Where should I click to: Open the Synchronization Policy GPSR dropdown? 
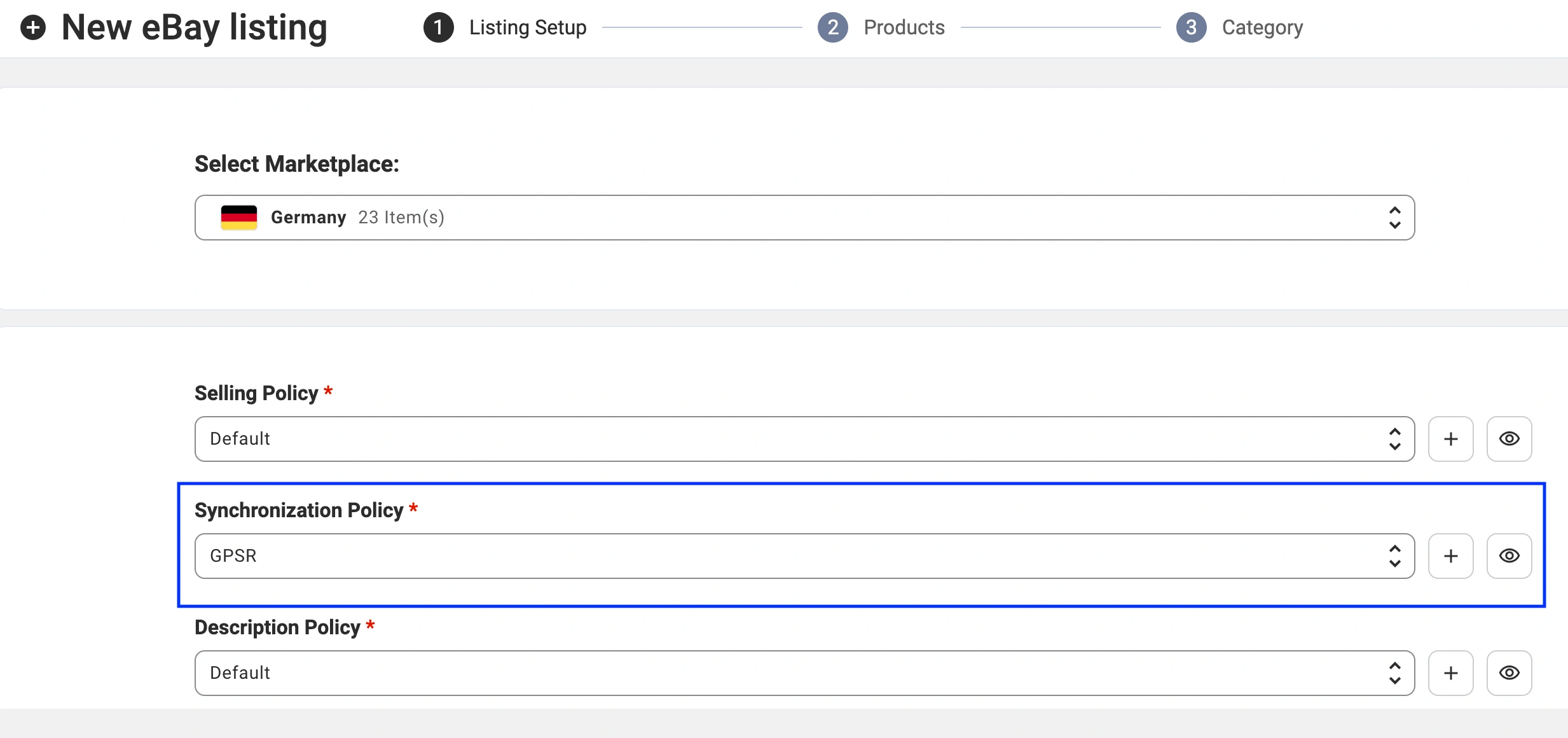pos(804,556)
